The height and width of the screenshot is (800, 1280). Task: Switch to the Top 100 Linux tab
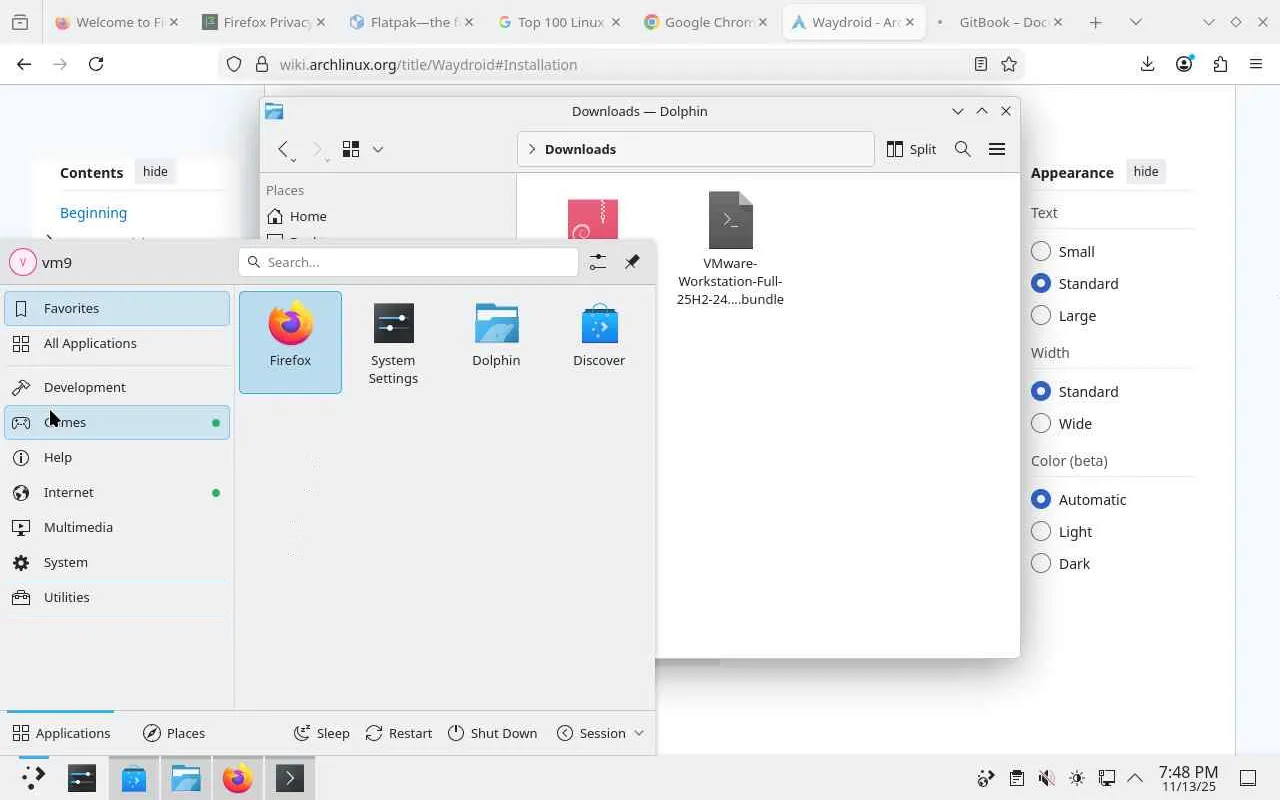[x=558, y=22]
